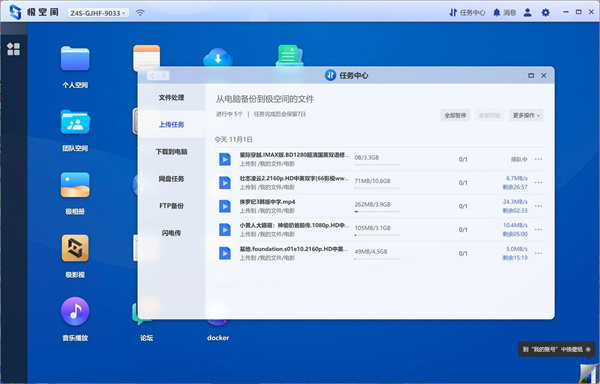The width and height of the screenshot is (600, 384).
Task: Click the video file icon for 小黄人大眼萌
Action: pos(225,229)
